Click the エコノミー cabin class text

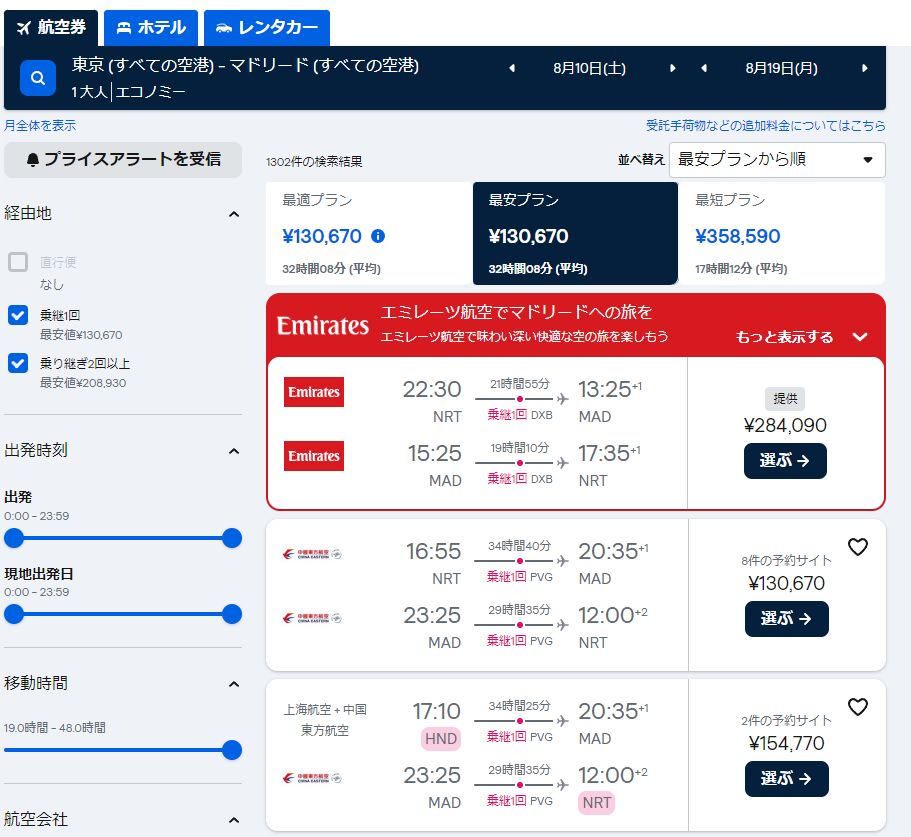[150, 92]
